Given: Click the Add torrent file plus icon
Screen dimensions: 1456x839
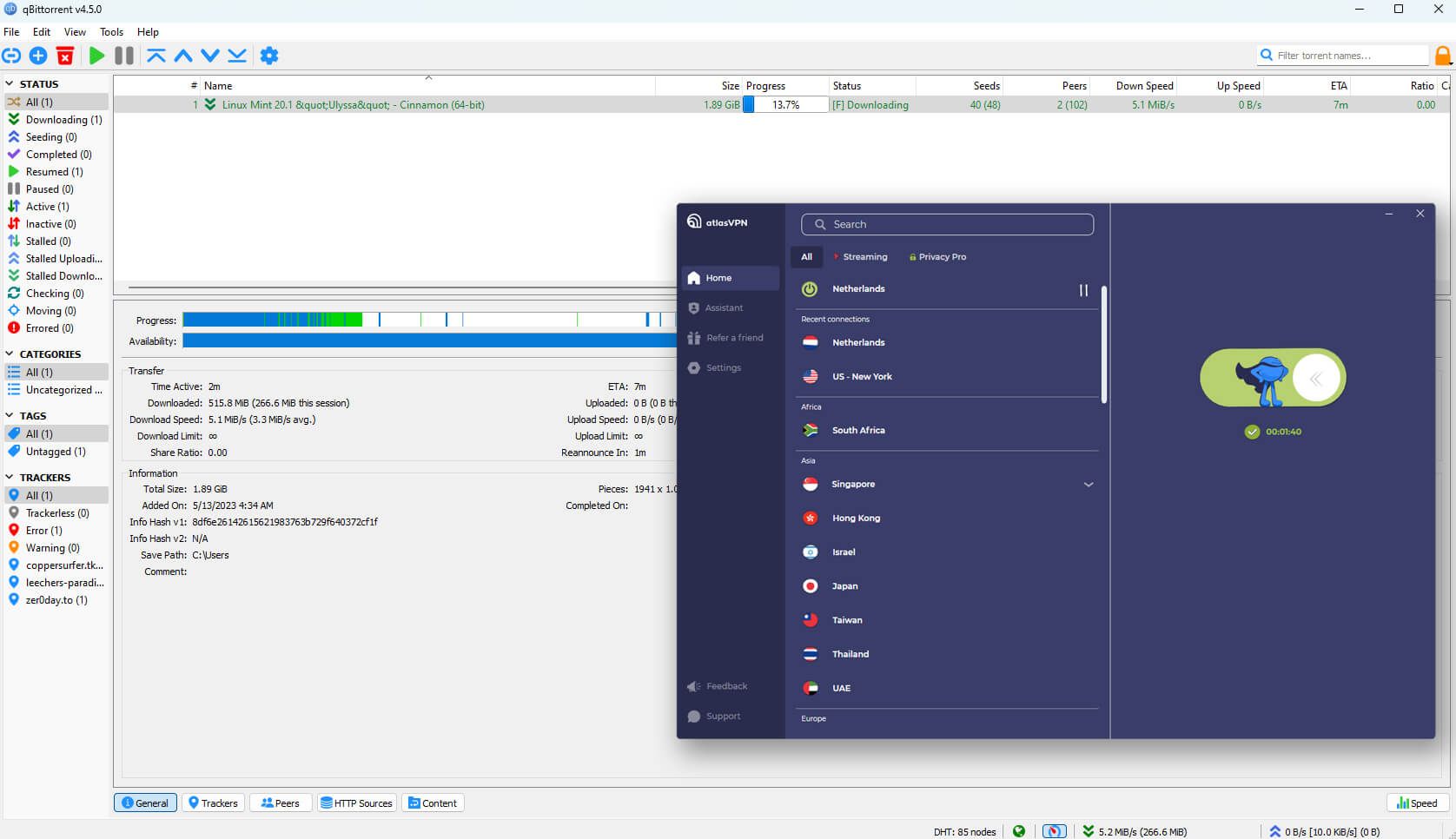Looking at the screenshot, I should click(x=38, y=56).
